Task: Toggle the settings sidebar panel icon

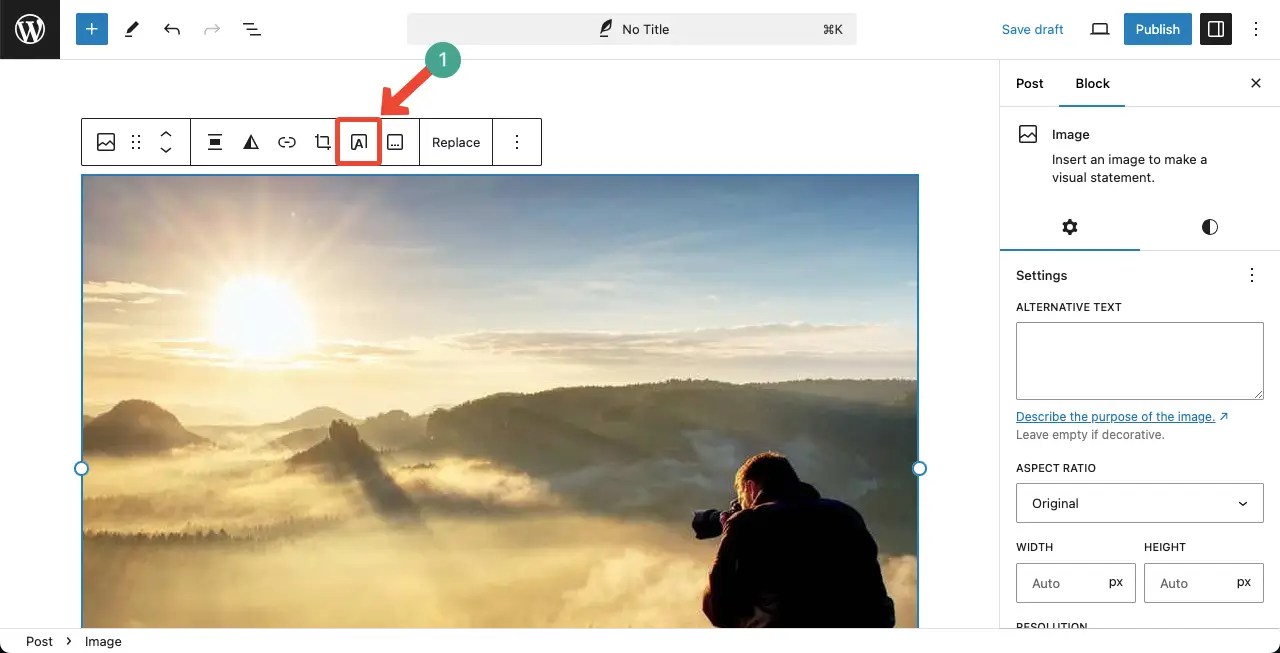Action: pyautogui.click(x=1215, y=29)
